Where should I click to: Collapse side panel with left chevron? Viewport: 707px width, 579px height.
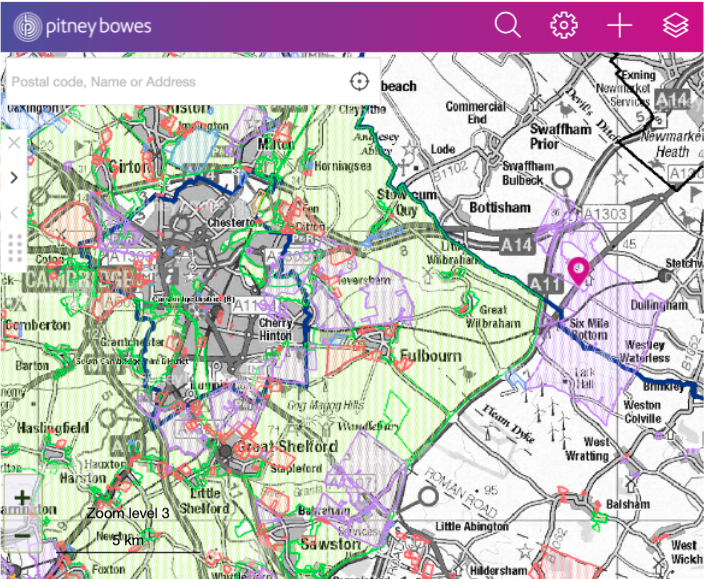pos(14,212)
